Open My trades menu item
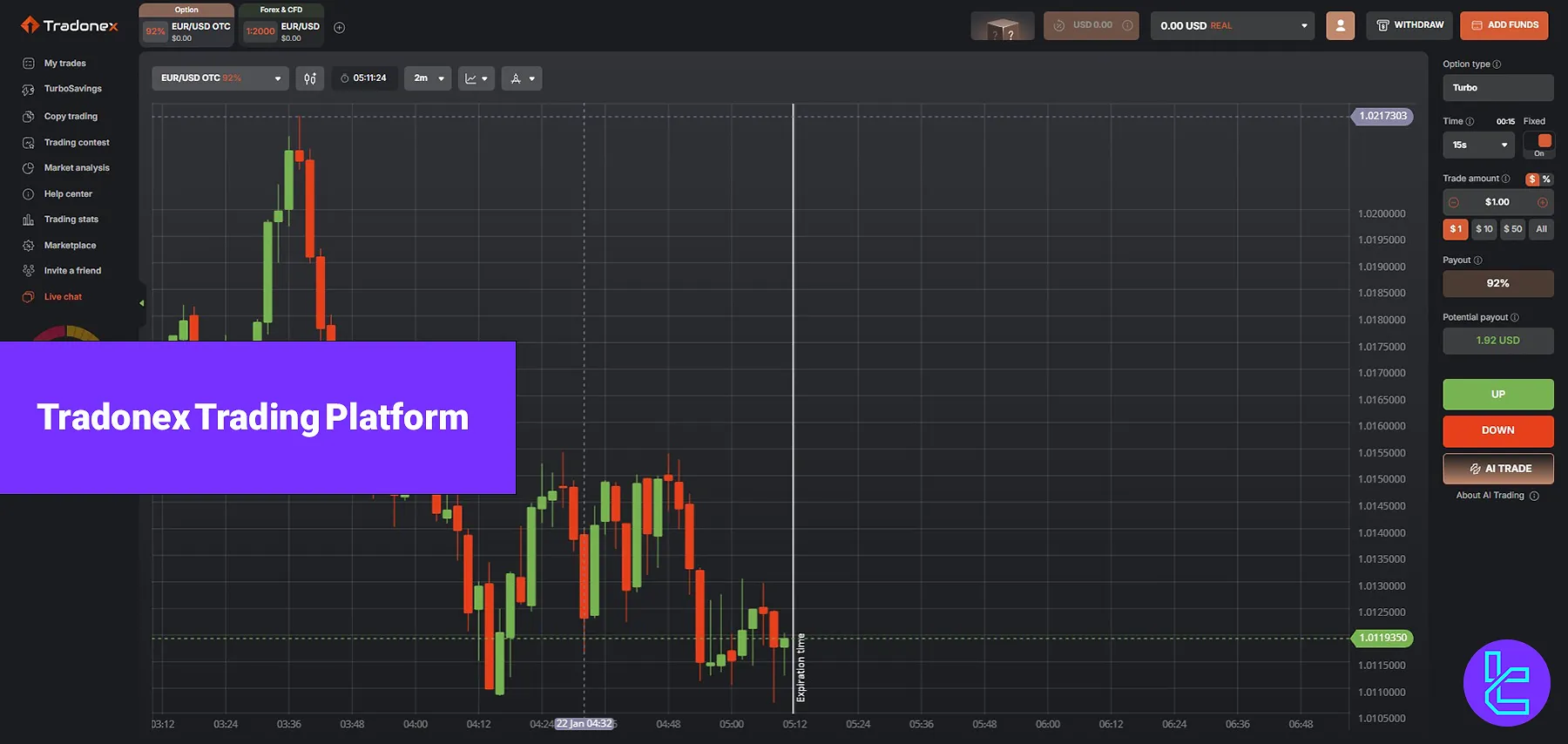Screen dimensions: 1568x744 (65, 64)
